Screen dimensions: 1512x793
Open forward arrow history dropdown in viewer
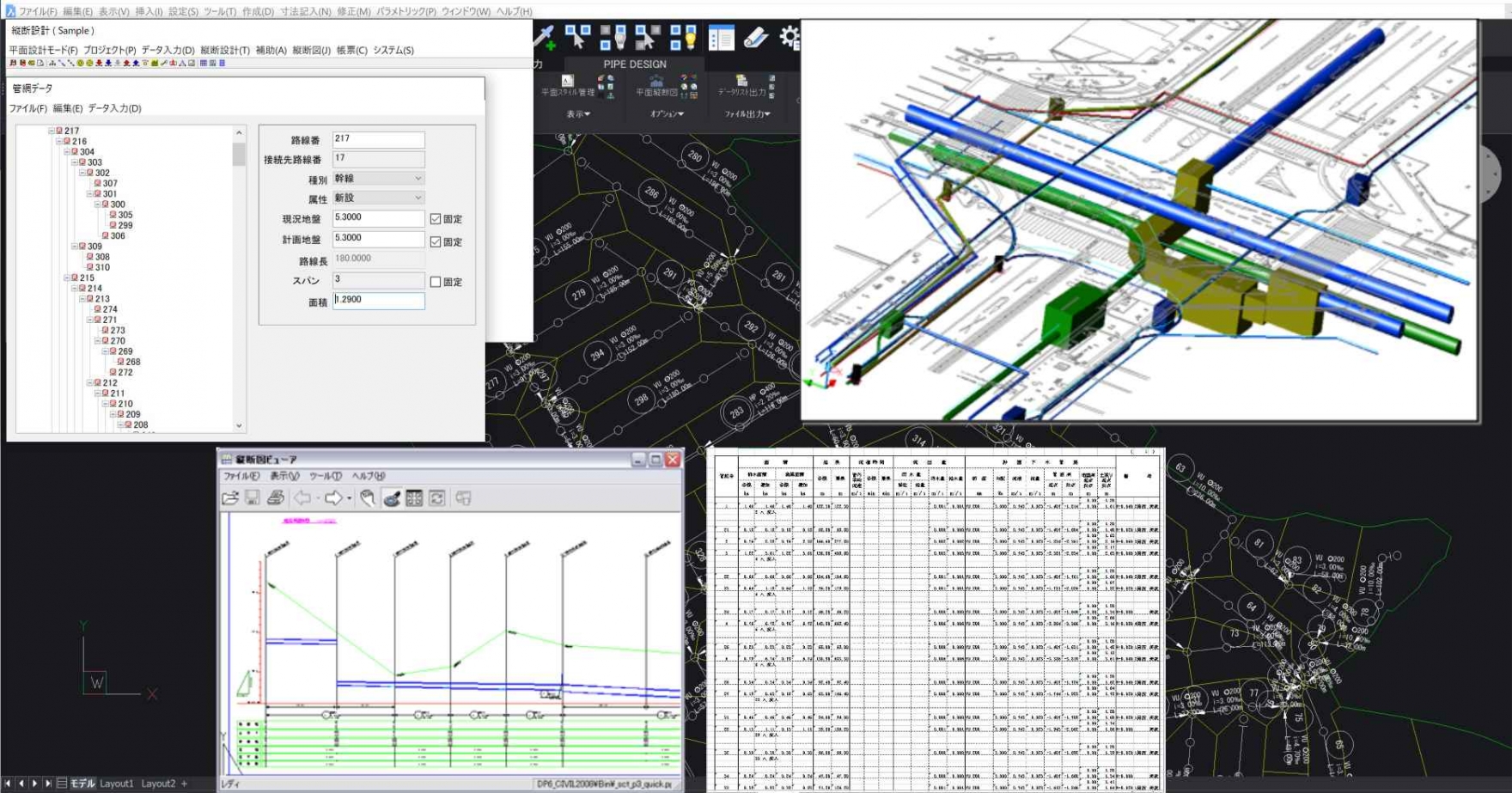tap(349, 498)
